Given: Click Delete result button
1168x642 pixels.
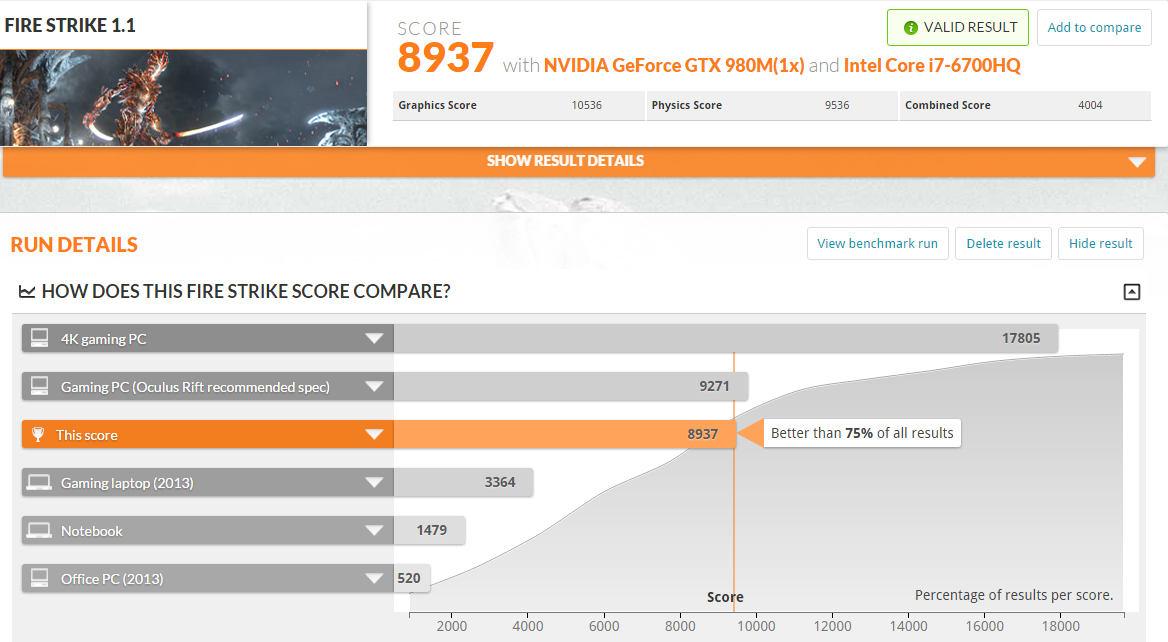Looking at the screenshot, I should [1003, 244].
